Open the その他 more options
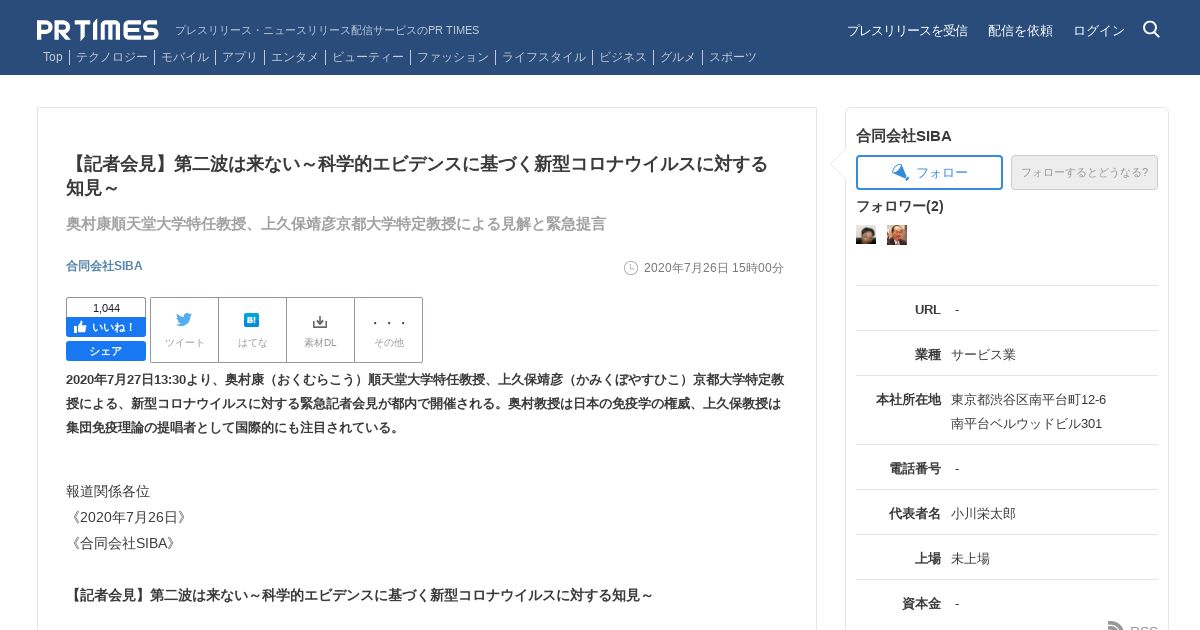 coord(388,330)
